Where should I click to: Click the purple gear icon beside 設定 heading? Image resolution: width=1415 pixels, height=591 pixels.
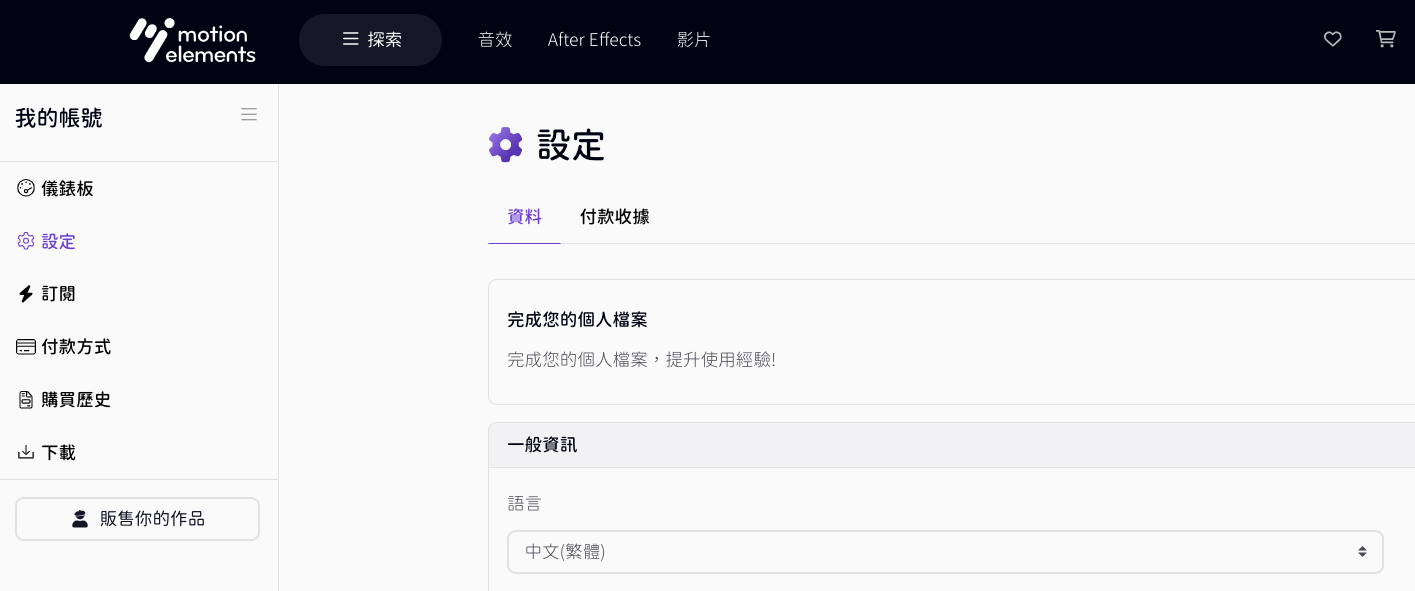click(x=506, y=145)
